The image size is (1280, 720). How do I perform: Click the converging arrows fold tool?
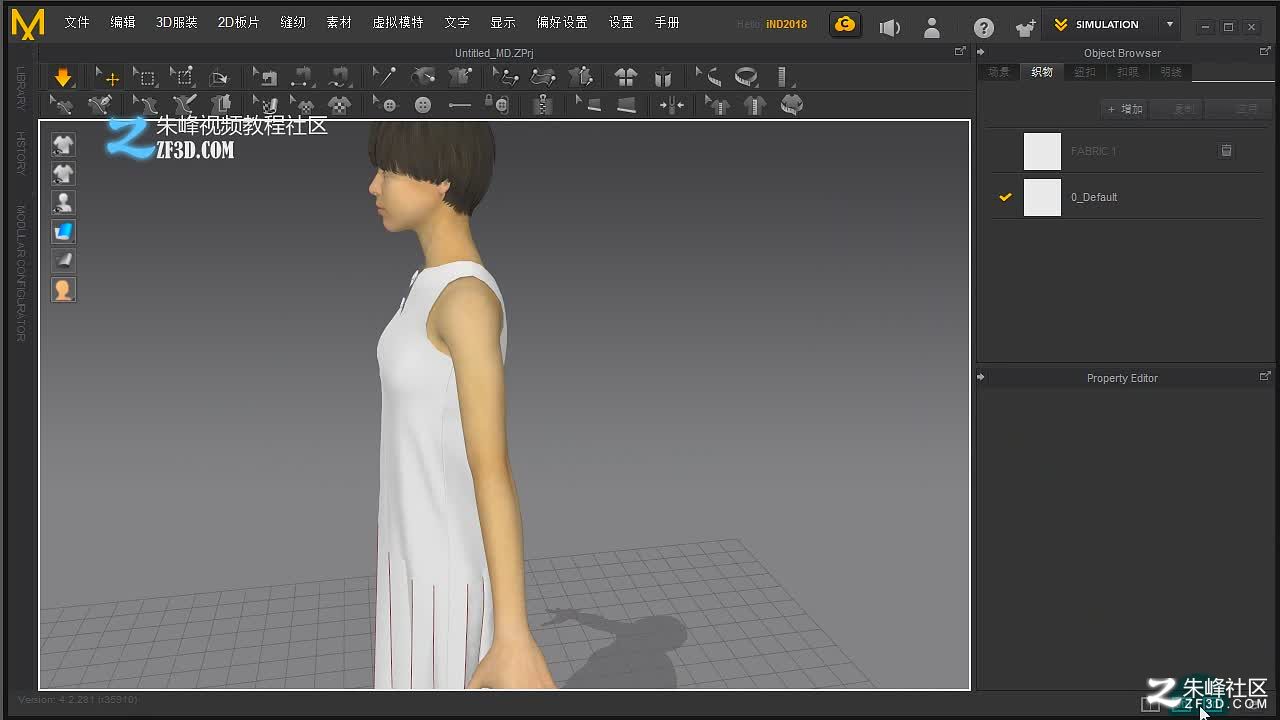(x=672, y=105)
